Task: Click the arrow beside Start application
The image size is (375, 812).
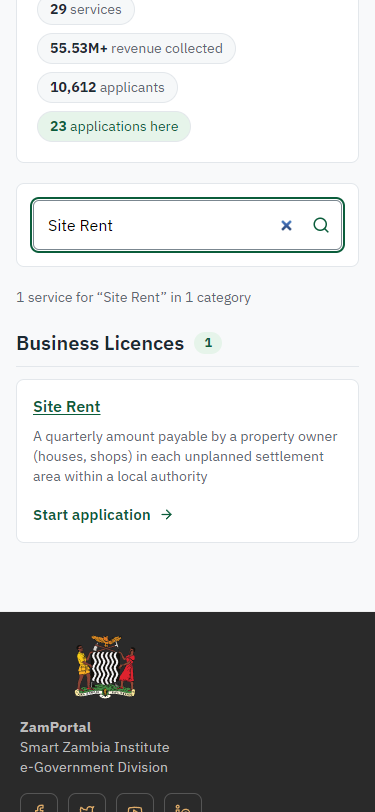Action: [166, 515]
